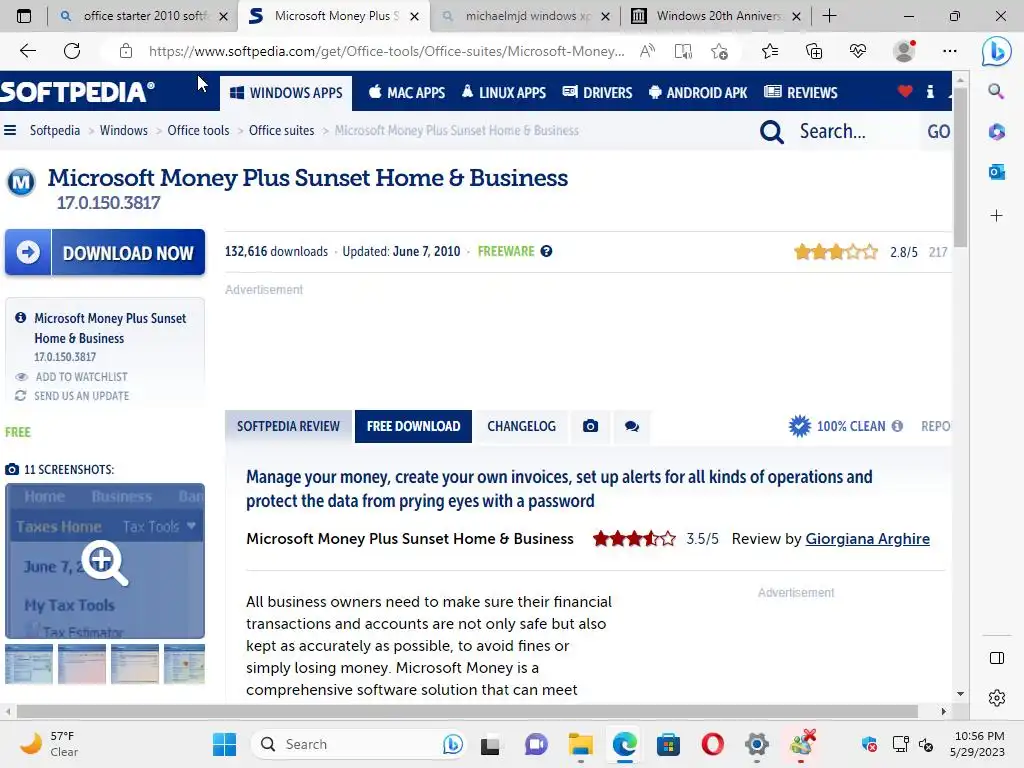The image size is (1024, 768).
Task: Add a new sidebar app
Action: [996, 216]
